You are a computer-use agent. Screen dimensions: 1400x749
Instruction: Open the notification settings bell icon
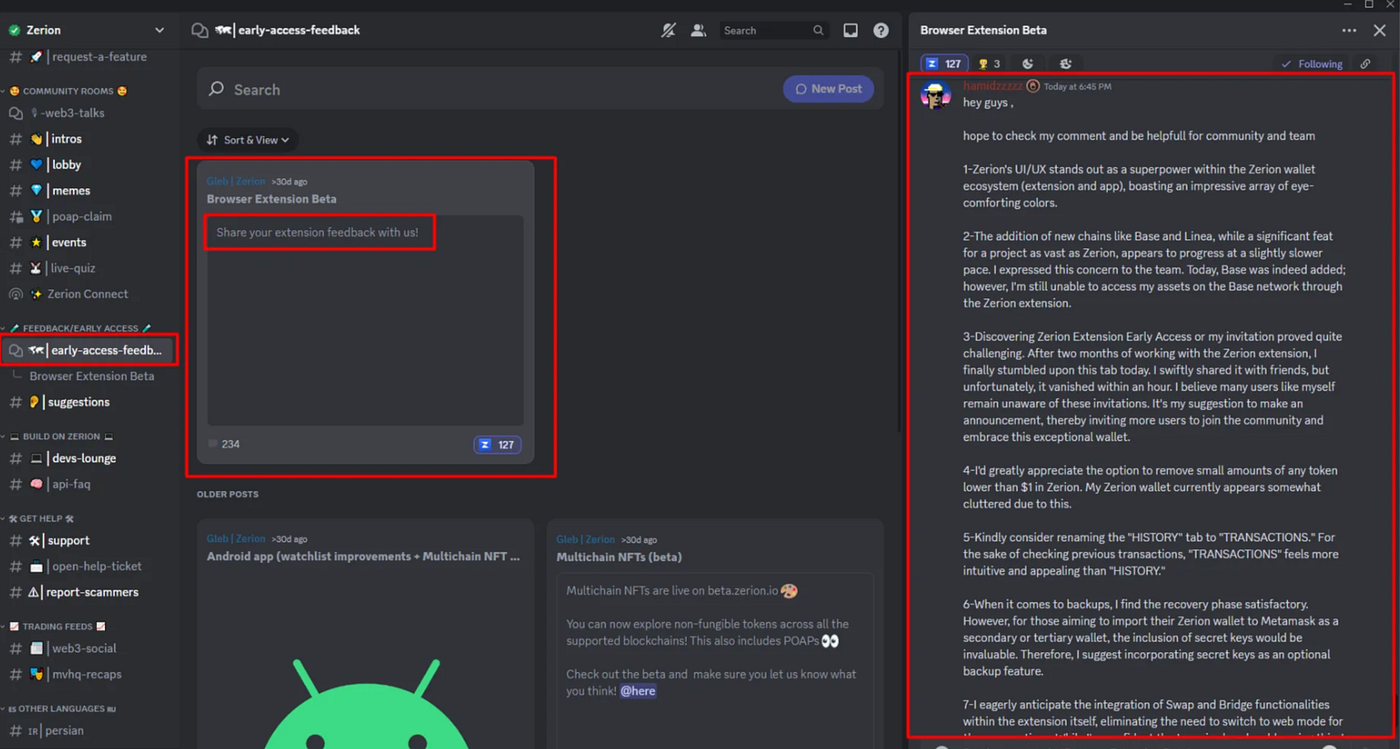(668, 31)
